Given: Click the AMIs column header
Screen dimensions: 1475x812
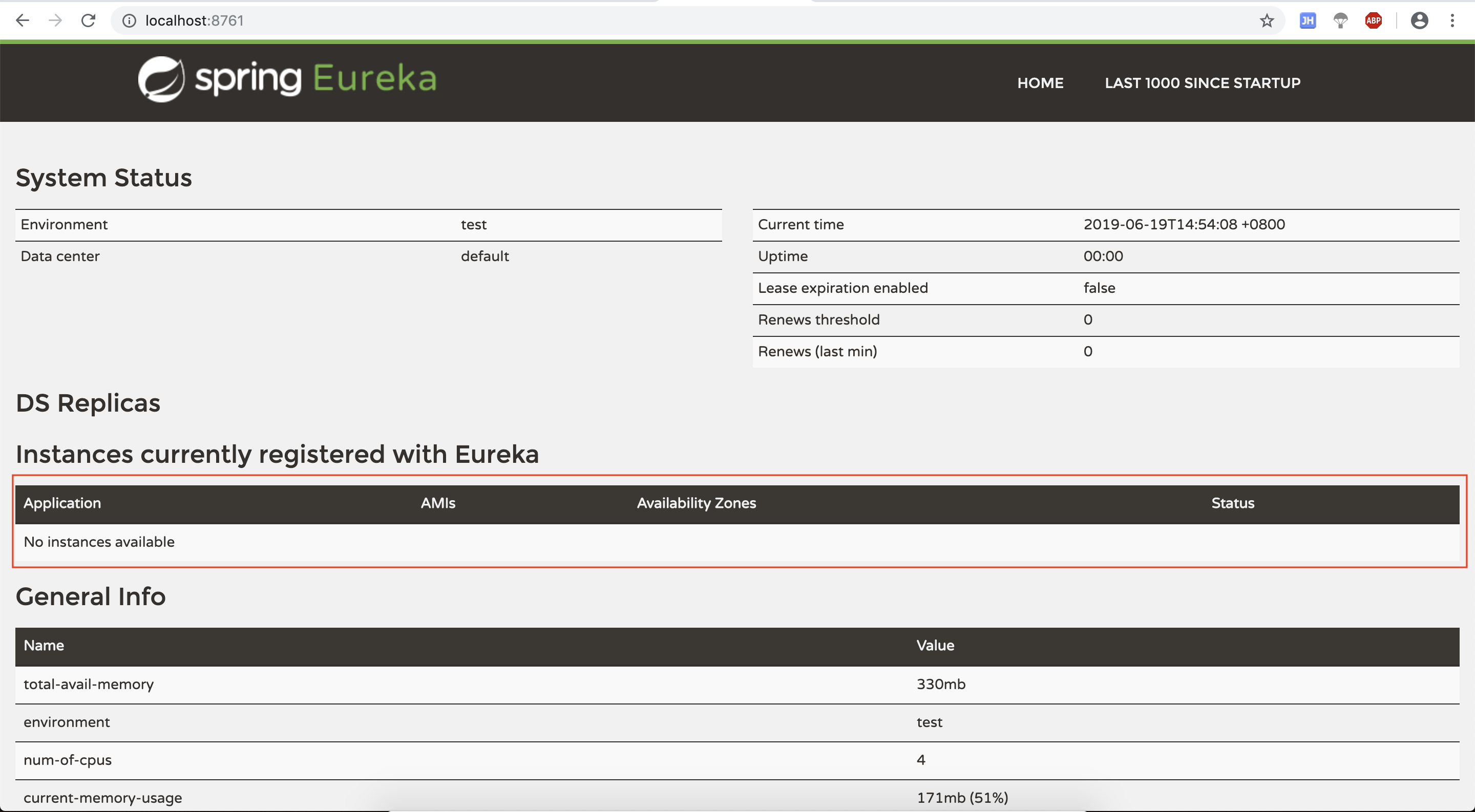Looking at the screenshot, I should click(x=438, y=504).
